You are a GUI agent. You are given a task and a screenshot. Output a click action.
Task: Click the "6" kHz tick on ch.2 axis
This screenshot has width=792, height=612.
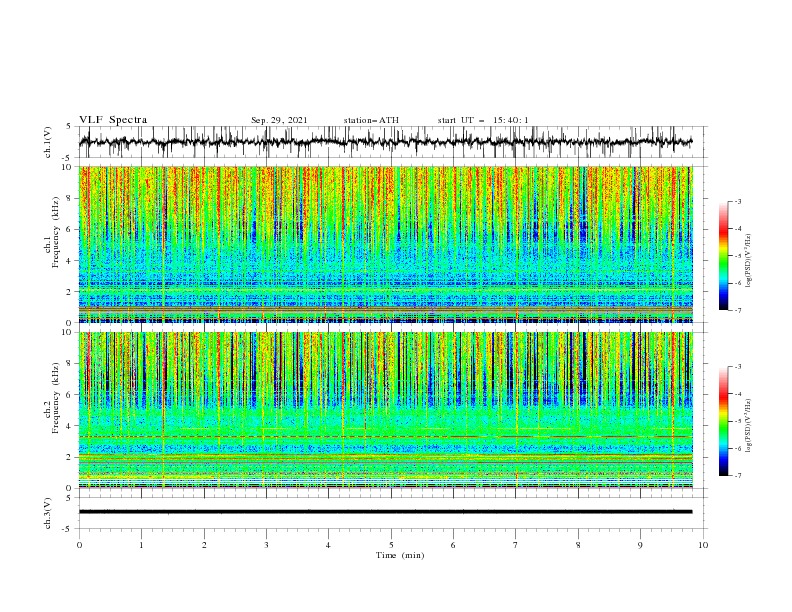coord(69,395)
